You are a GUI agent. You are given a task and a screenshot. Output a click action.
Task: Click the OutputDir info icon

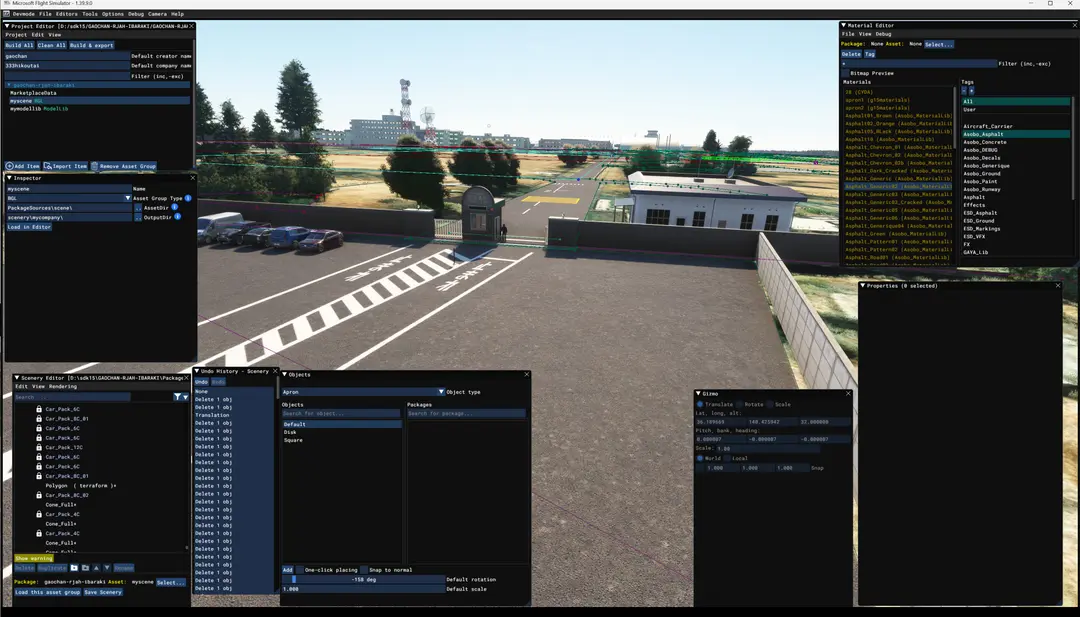pyautogui.click(x=178, y=217)
